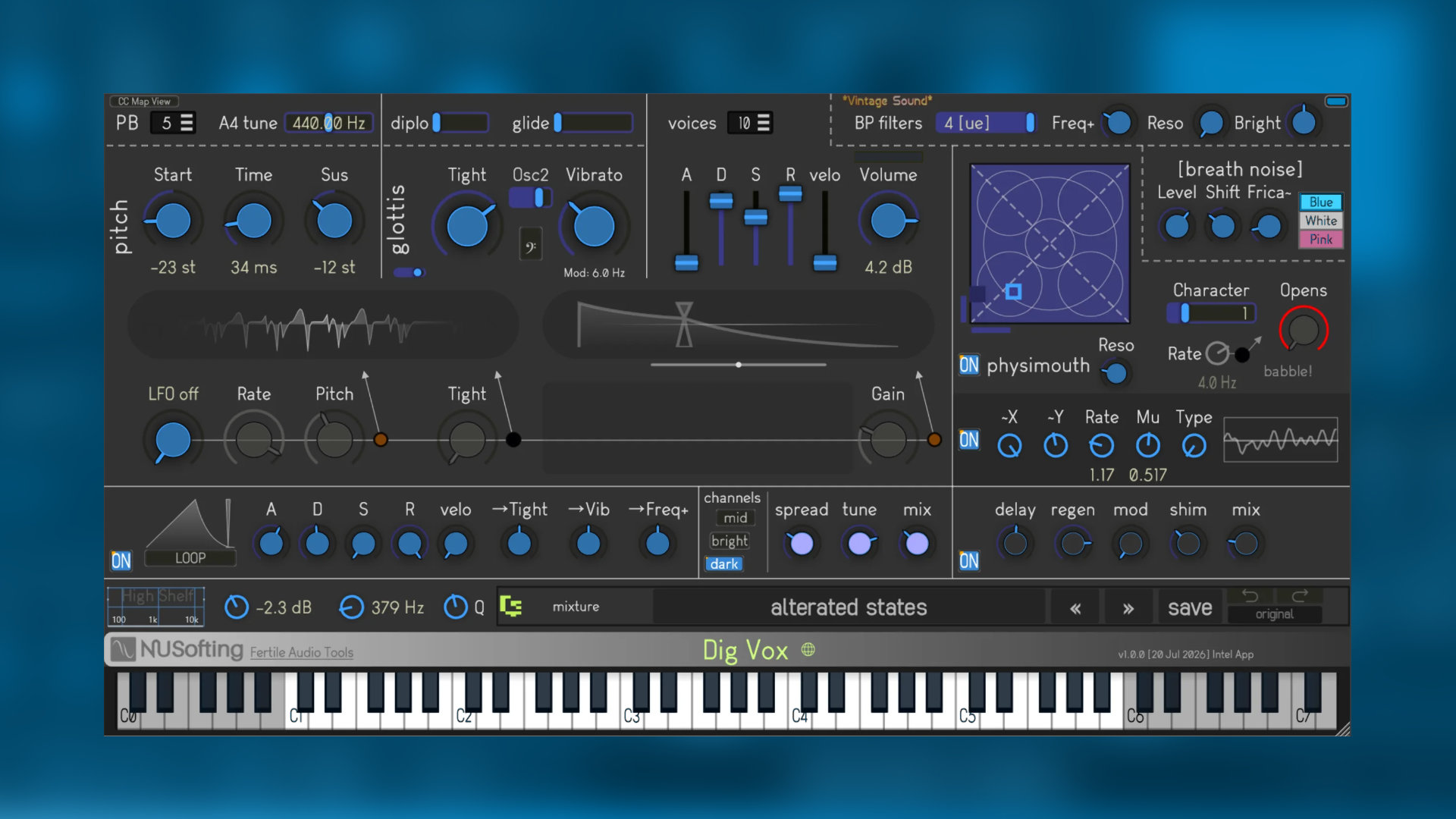Go to the previous preset with «
The image size is (1456, 819).
point(1075,608)
